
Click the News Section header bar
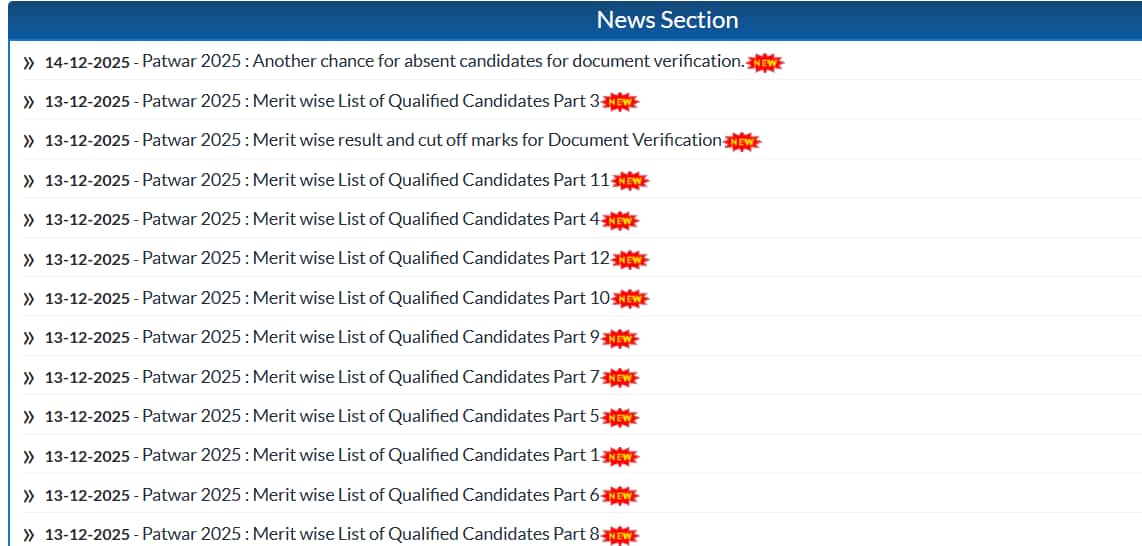[x=667, y=20]
